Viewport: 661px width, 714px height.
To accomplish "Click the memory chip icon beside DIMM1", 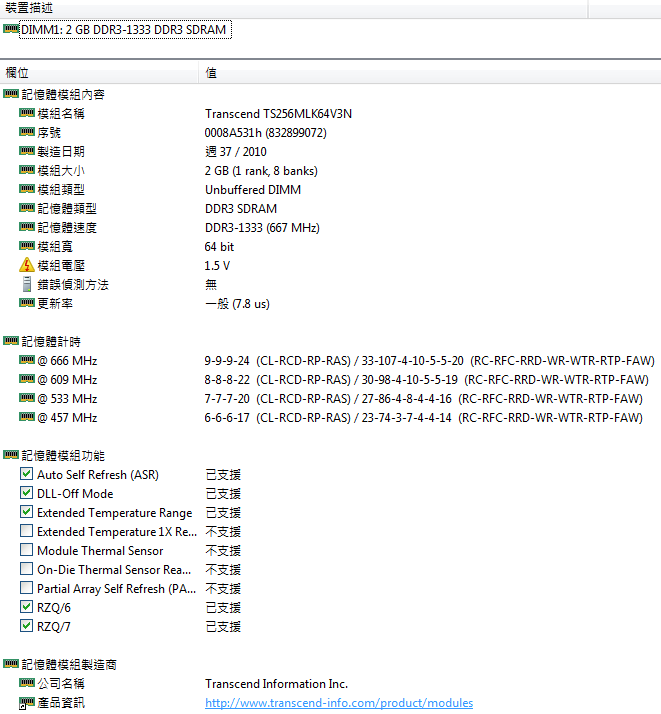I will tap(10, 29).
